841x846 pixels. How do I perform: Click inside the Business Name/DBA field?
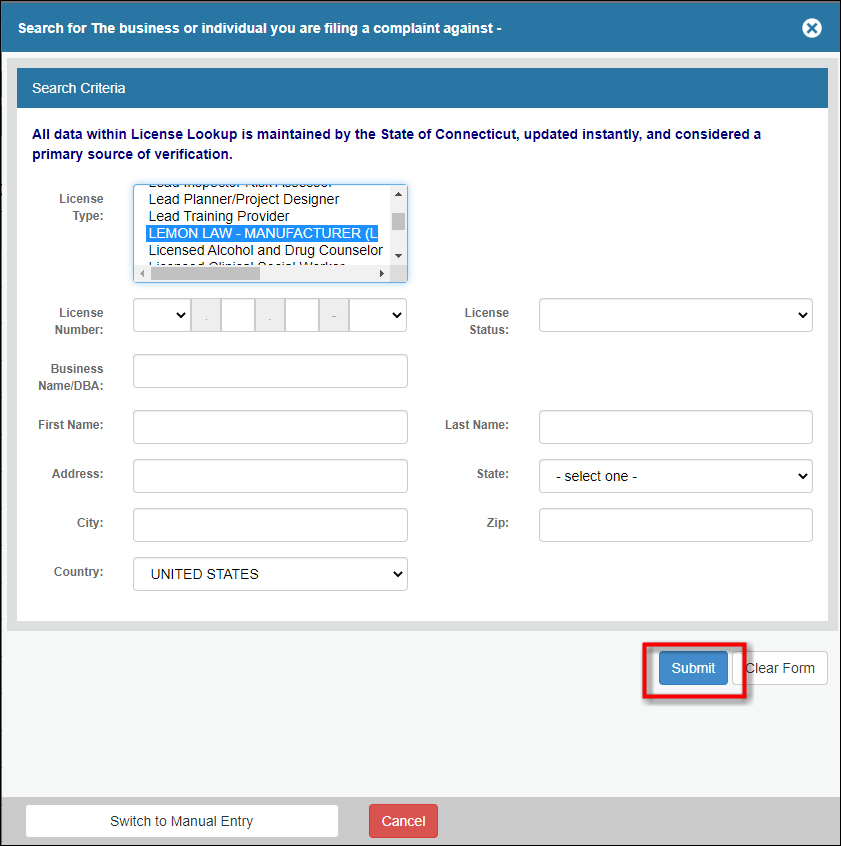pos(270,371)
